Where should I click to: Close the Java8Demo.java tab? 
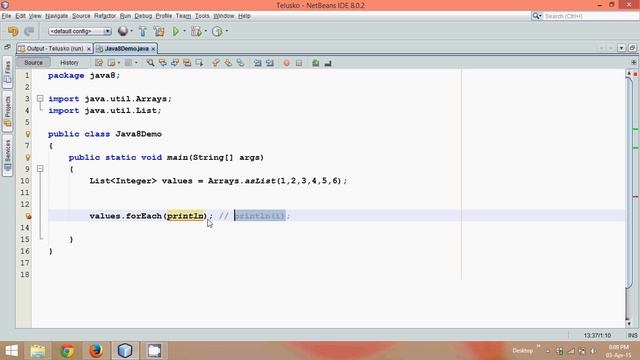pyautogui.click(x=153, y=49)
